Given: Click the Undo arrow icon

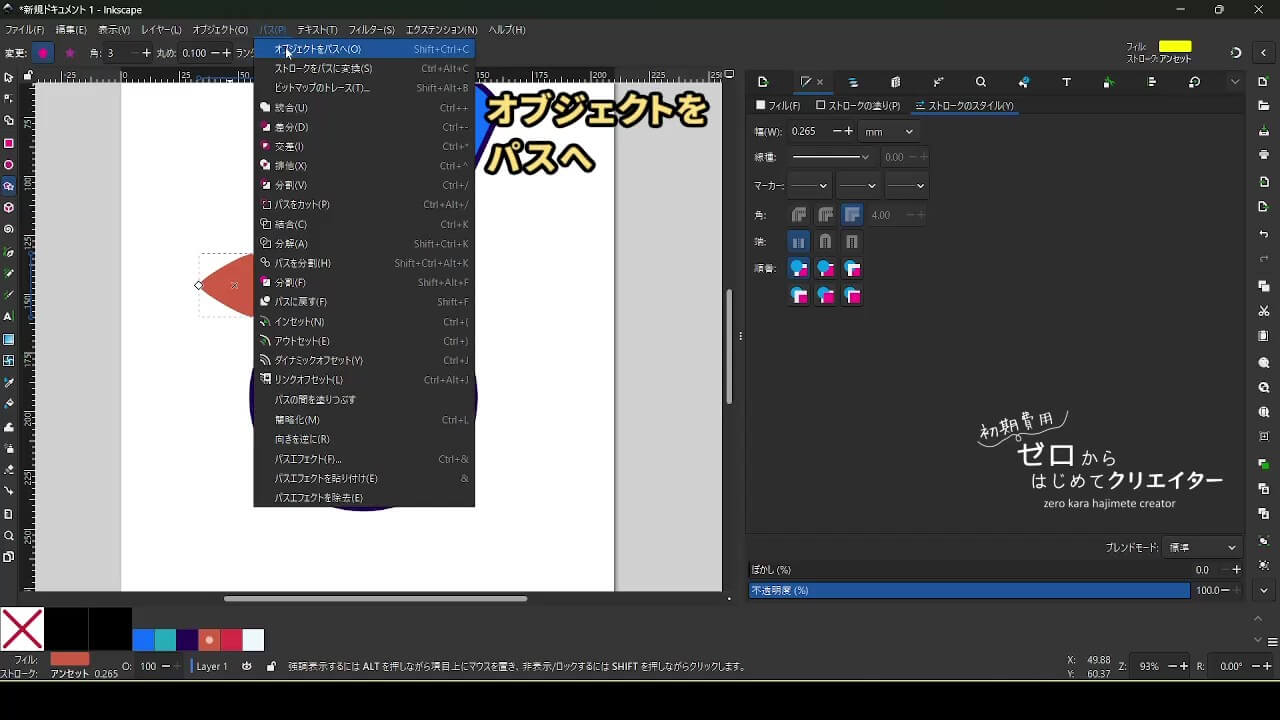Looking at the screenshot, I should click(x=1264, y=234).
